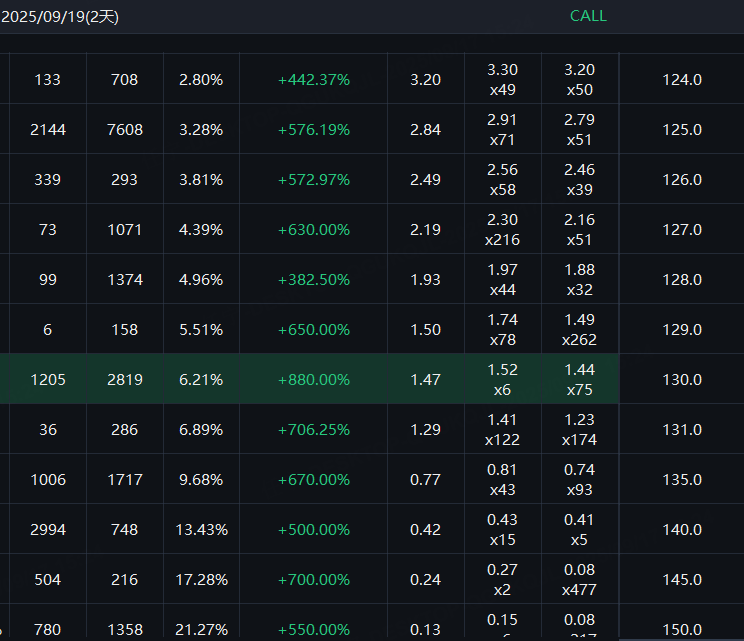Click the +650.00% change cell
This screenshot has height=641, width=744.
(x=314, y=330)
